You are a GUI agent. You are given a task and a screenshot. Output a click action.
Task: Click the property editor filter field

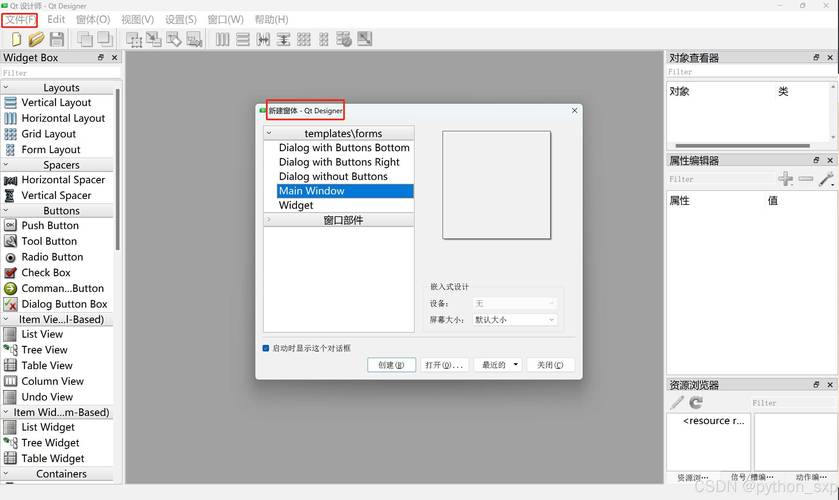pos(720,179)
